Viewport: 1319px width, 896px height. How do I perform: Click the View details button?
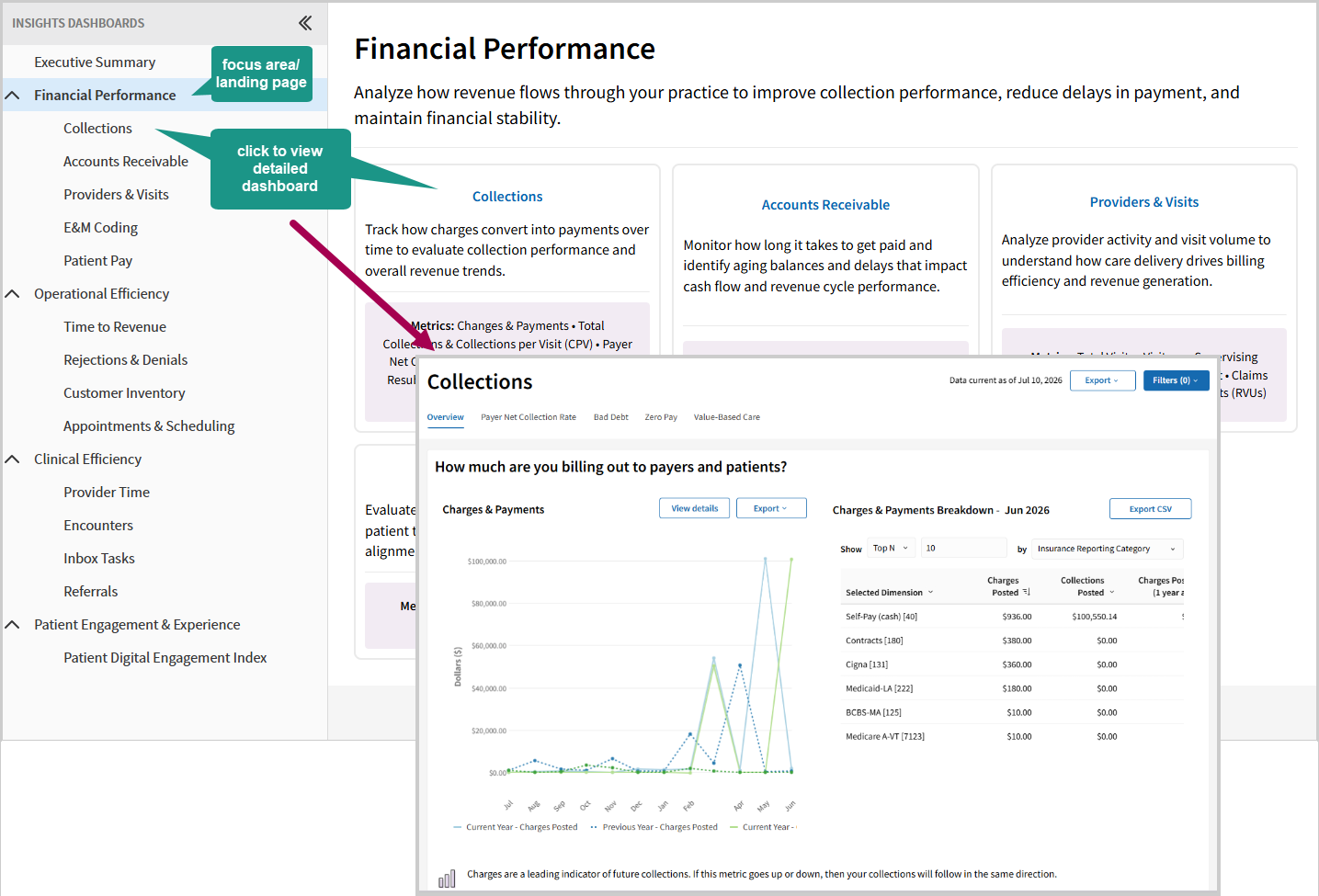pyautogui.click(x=695, y=508)
